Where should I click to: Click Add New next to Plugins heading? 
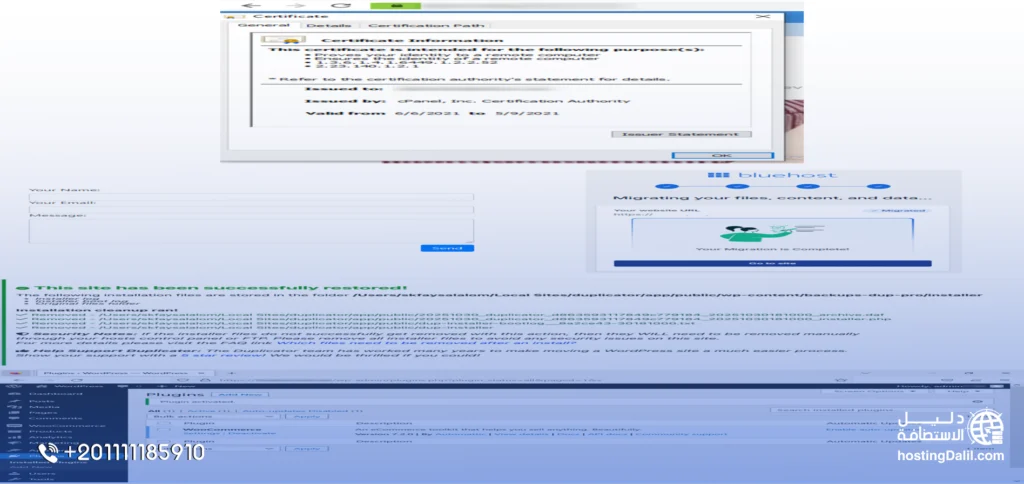[x=240, y=395]
